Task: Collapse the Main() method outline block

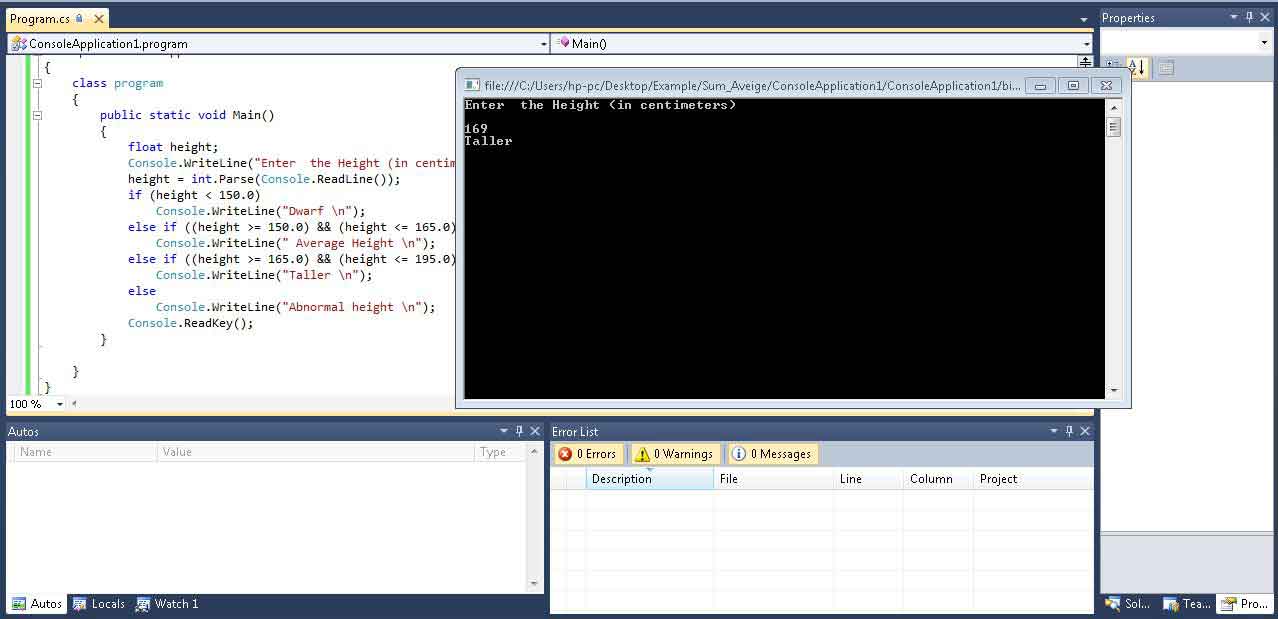Action: (x=37, y=115)
